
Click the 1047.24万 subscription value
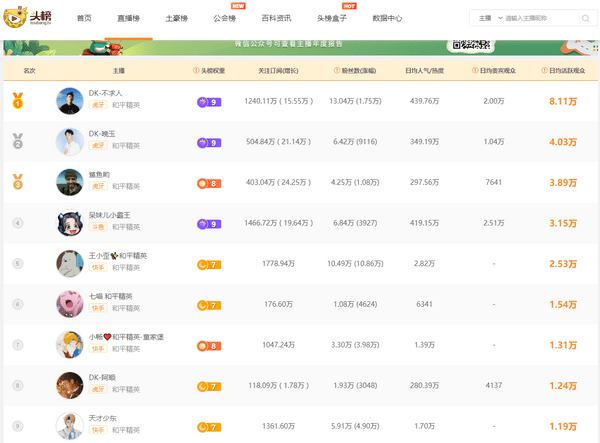coord(278,345)
